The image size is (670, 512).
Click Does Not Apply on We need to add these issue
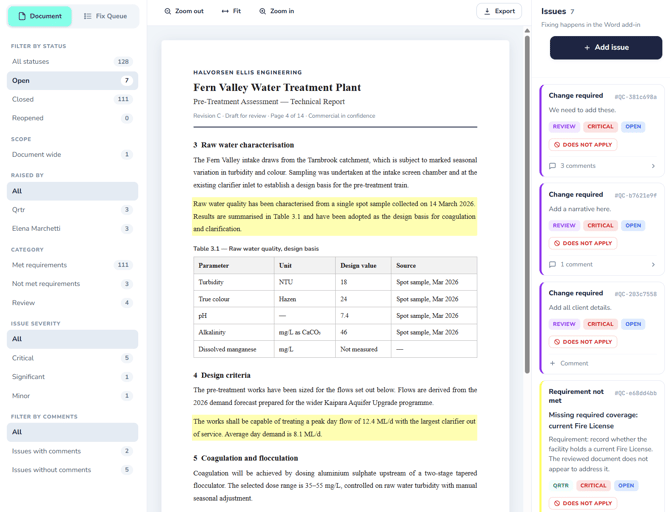point(583,145)
